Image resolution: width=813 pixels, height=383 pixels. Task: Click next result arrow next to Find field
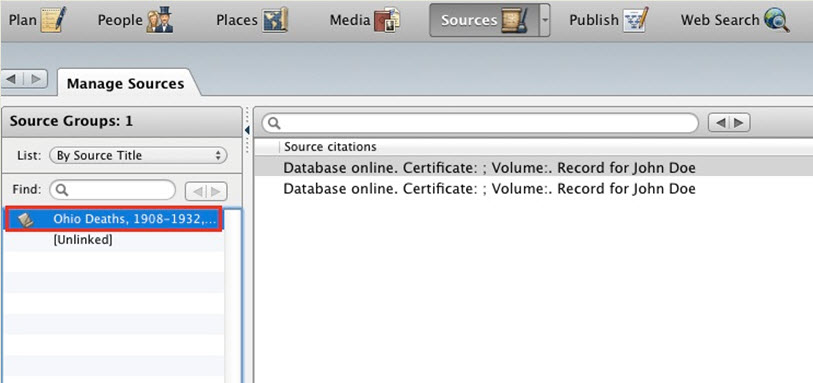click(217, 192)
